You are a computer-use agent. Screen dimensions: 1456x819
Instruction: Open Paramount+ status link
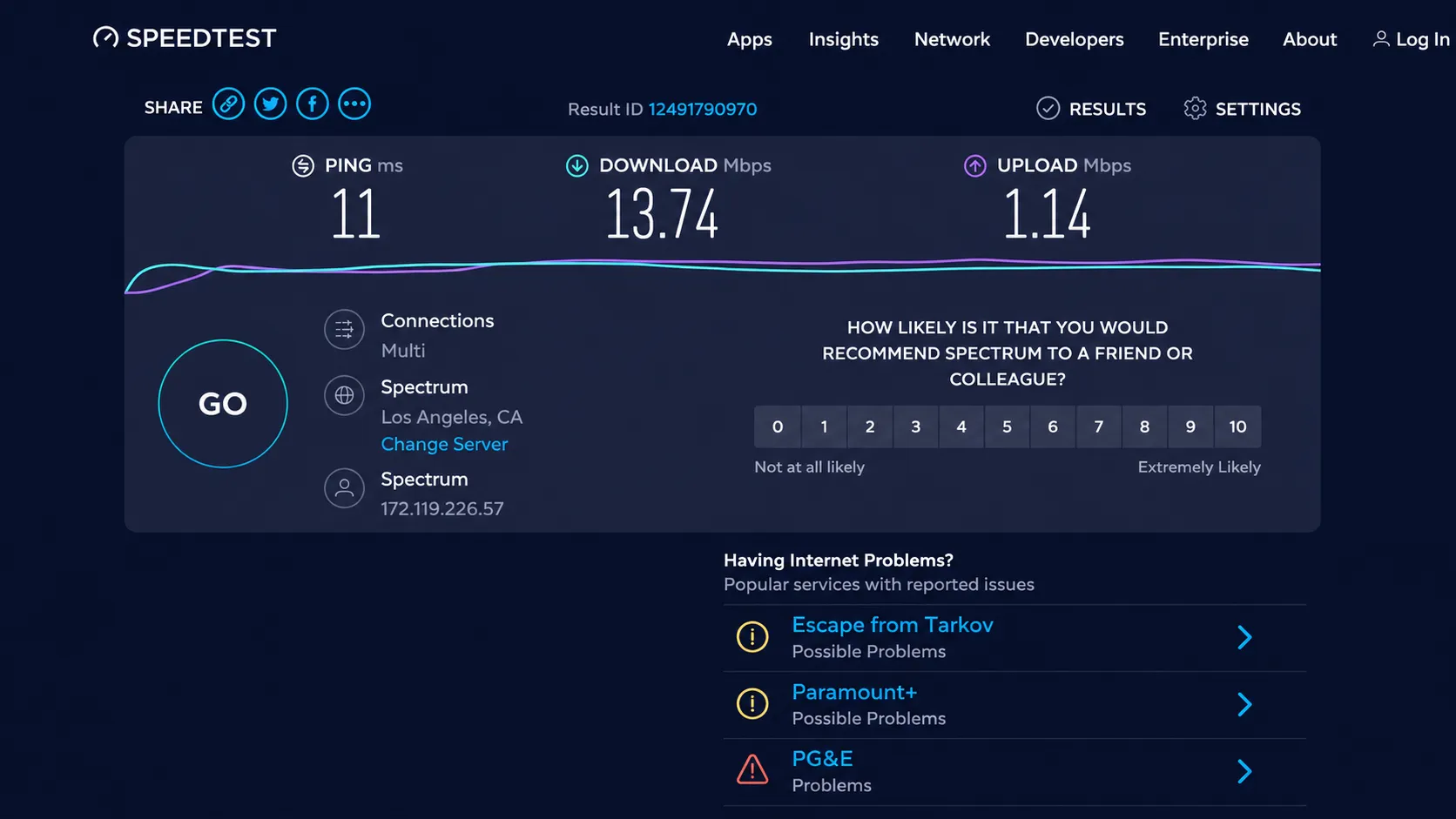pyautogui.click(x=854, y=692)
